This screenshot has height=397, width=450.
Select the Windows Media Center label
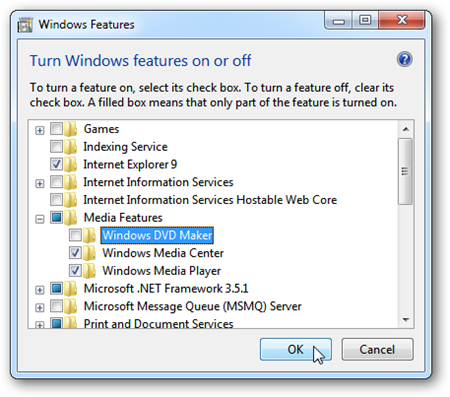click(x=163, y=253)
